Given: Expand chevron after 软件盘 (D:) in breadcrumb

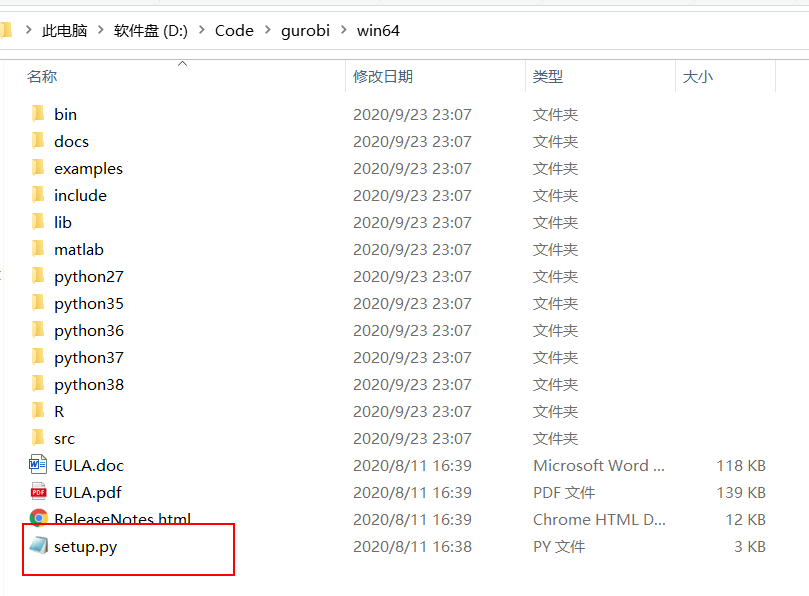Looking at the screenshot, I should click(x=202, y=30).
